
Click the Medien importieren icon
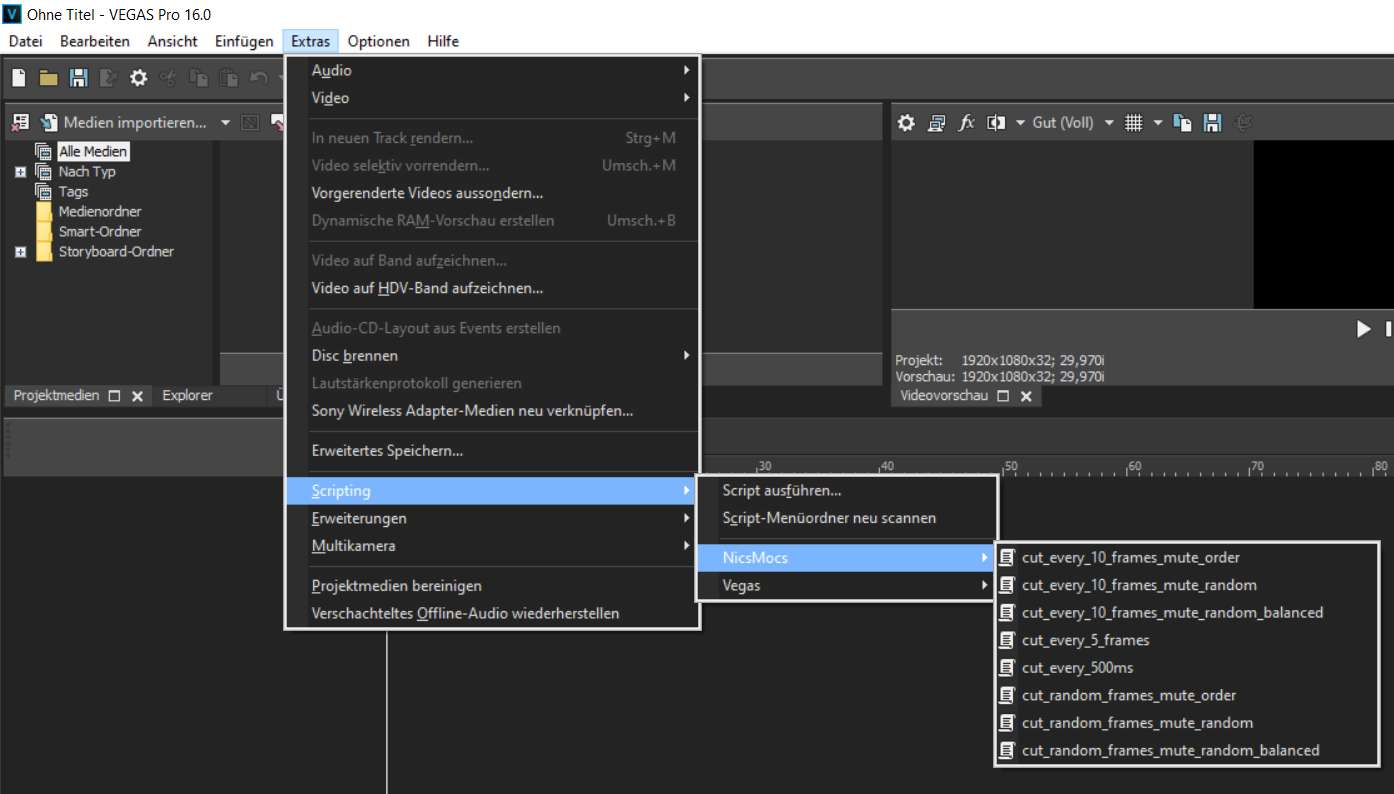49,123
